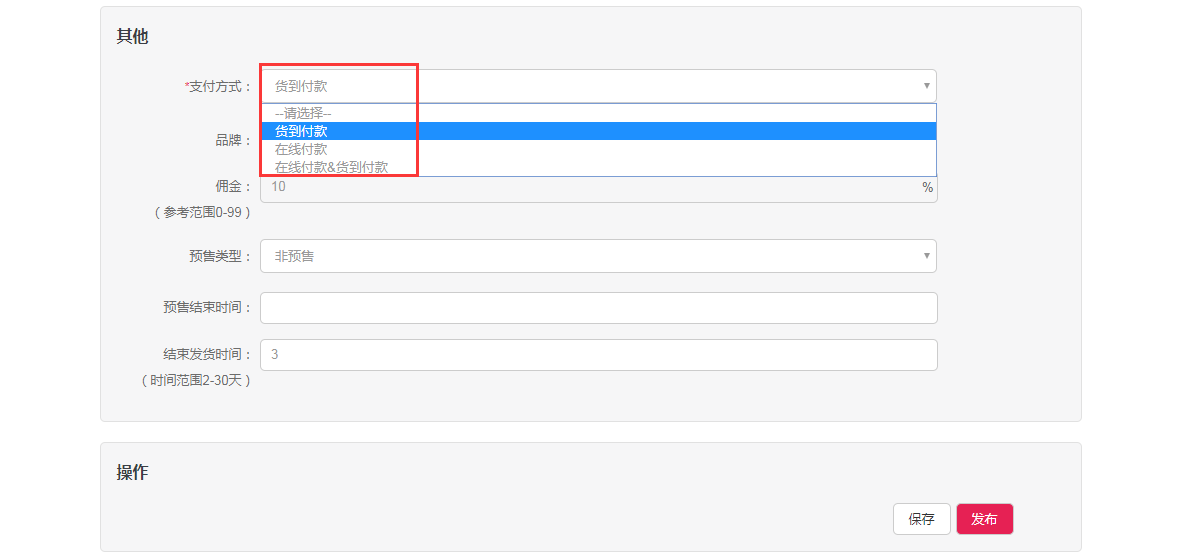Pick 在线付款 from the payment list
This screenshot has height=557, width=1200.
click(x=598, y=149)
